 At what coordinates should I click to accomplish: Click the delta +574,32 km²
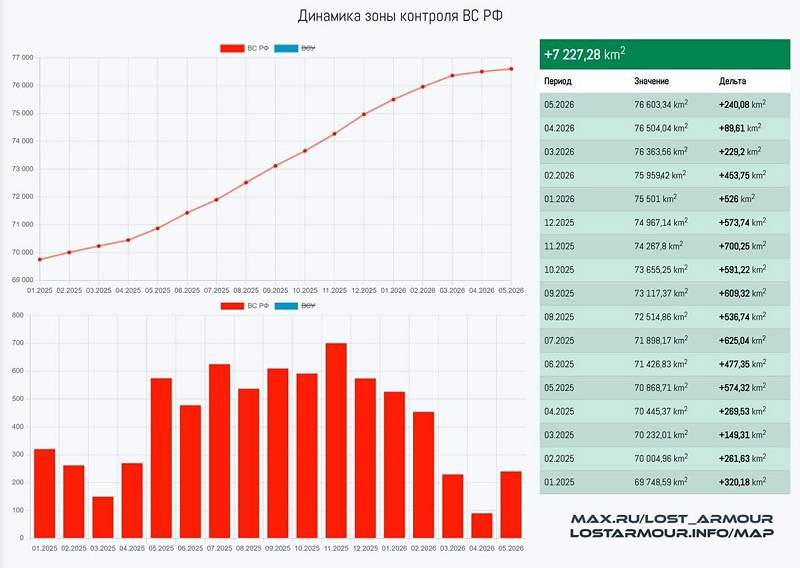coord(742,388)
